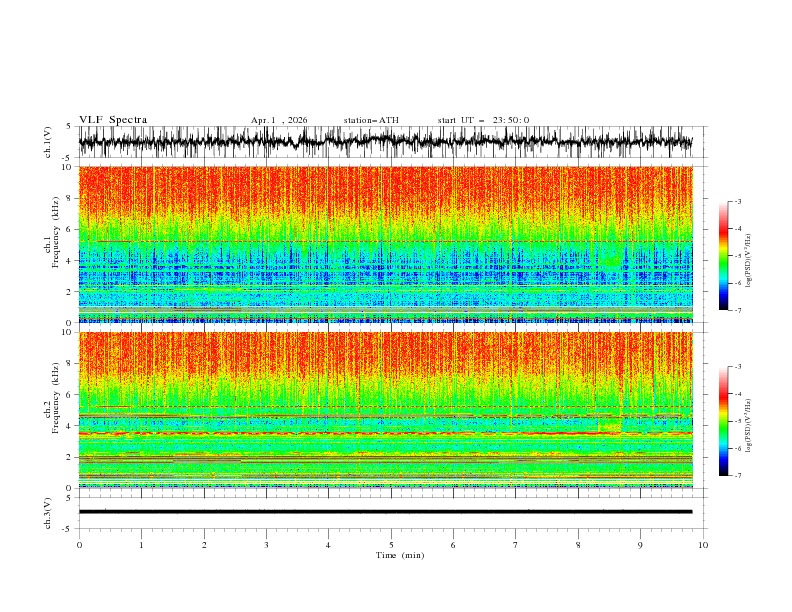Image resolution: width=792 pixels, height=612 pixels.
Task: Click the ch.1(V) waveform trace panel
Action: point(385,142)
